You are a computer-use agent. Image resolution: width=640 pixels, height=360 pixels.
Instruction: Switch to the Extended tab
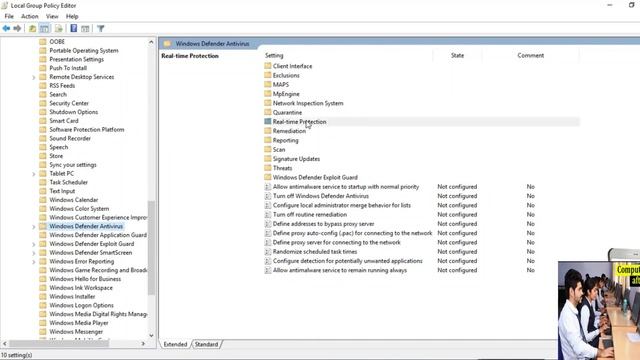click(175, 344)
